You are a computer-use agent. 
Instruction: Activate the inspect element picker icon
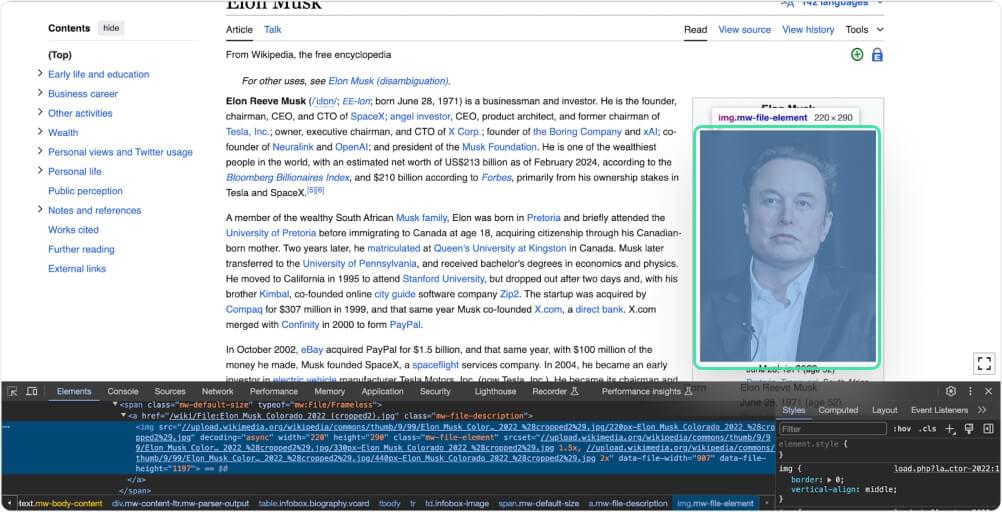pyautogui.click(x=13, y=391)
